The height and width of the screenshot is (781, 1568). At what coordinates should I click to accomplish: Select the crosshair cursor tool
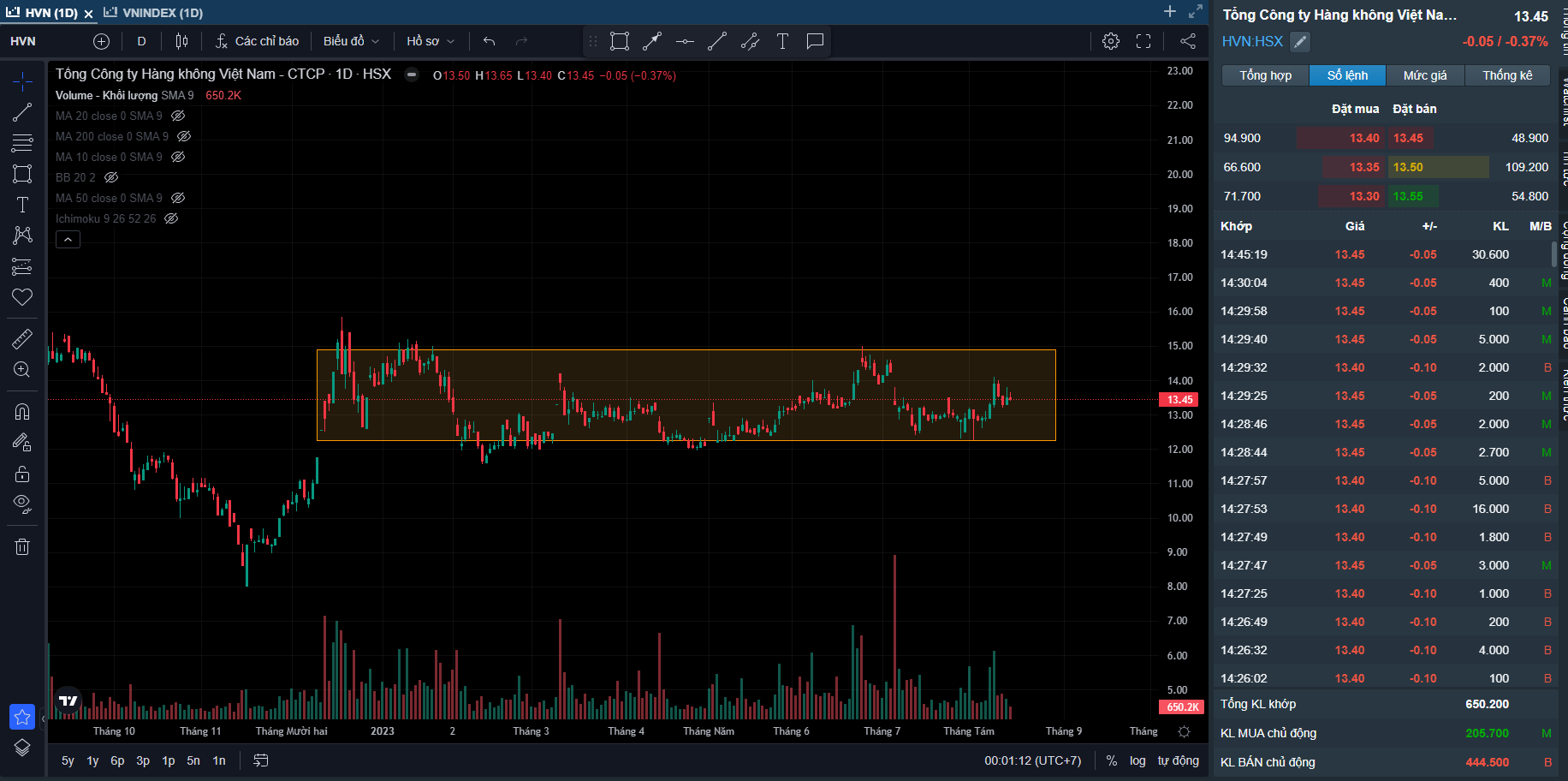click(x=22, y=81)
